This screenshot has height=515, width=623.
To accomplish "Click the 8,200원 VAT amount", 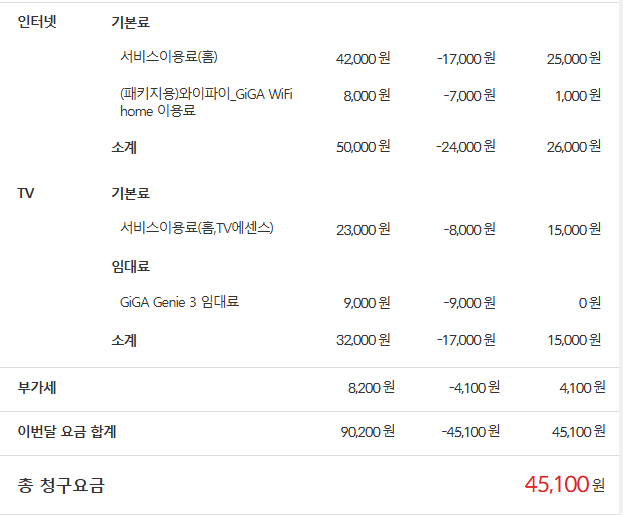I will coord(371,388).
